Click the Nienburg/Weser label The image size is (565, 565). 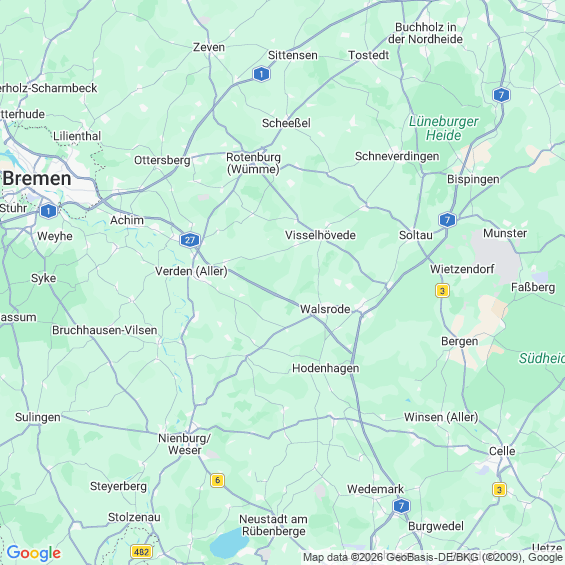(x=184, y=444)
